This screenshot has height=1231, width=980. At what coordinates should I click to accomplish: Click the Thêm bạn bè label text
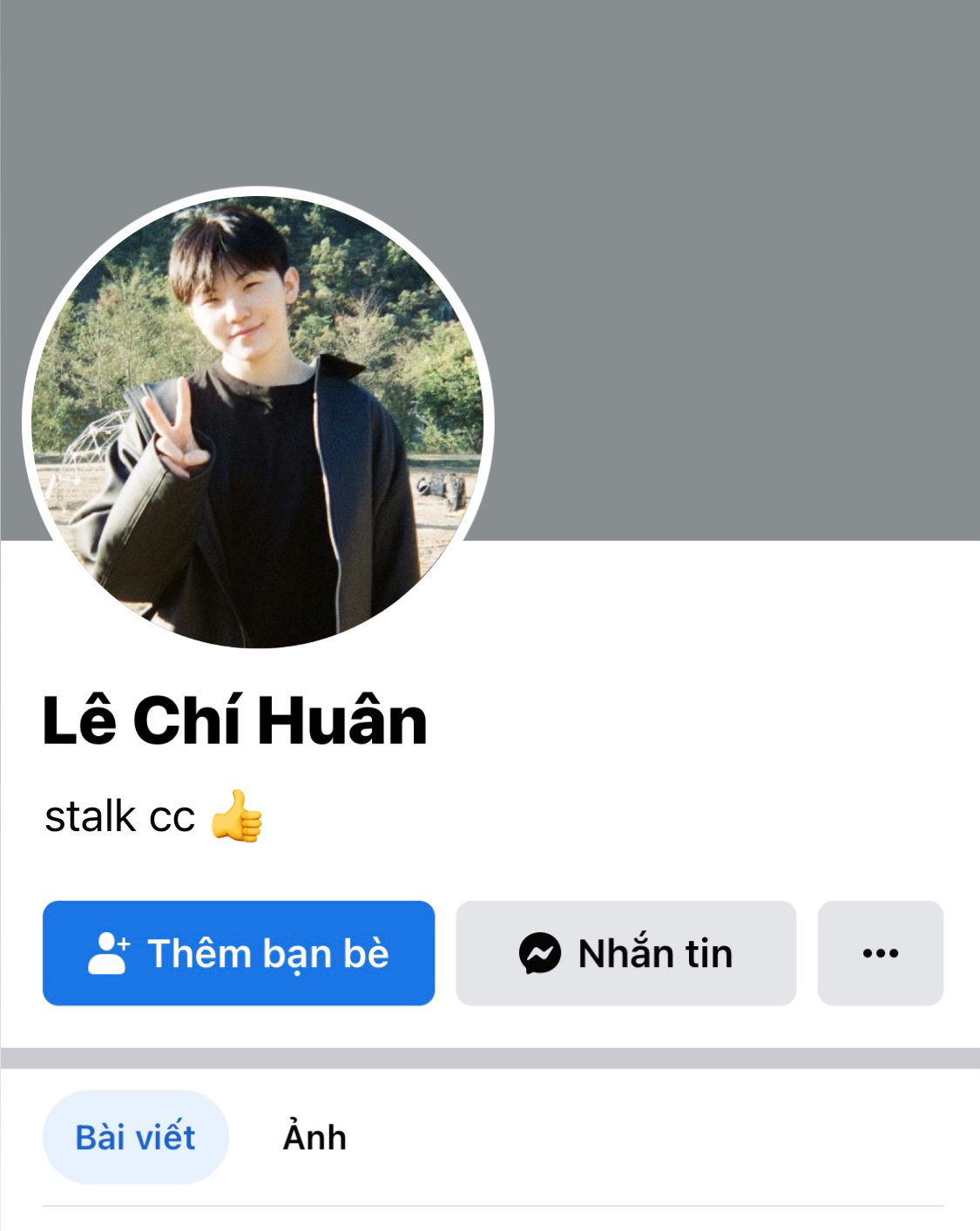click(x=268, y=953)
